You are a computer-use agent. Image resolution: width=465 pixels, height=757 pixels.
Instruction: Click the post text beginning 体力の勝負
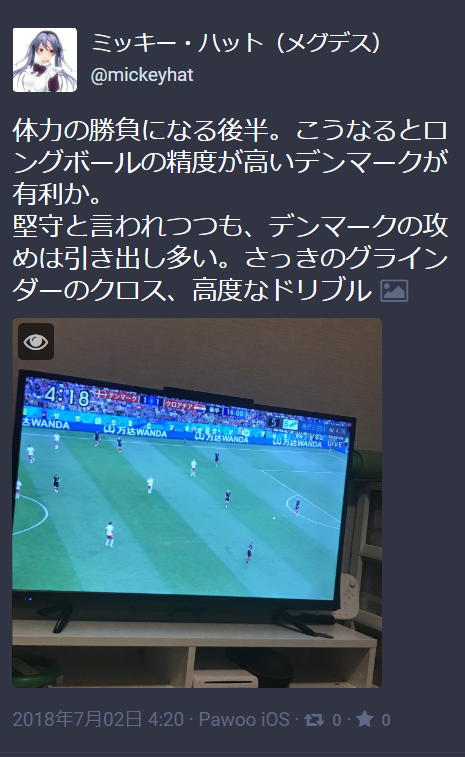click(230, 210)
